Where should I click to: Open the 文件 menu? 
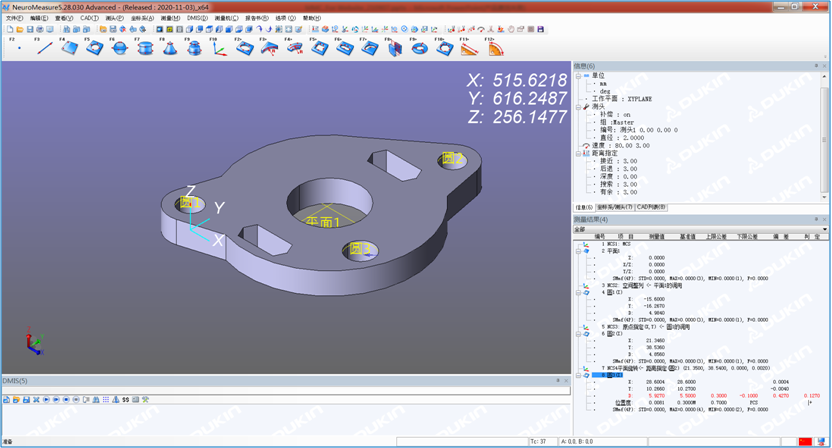click(x=13, y=18)
